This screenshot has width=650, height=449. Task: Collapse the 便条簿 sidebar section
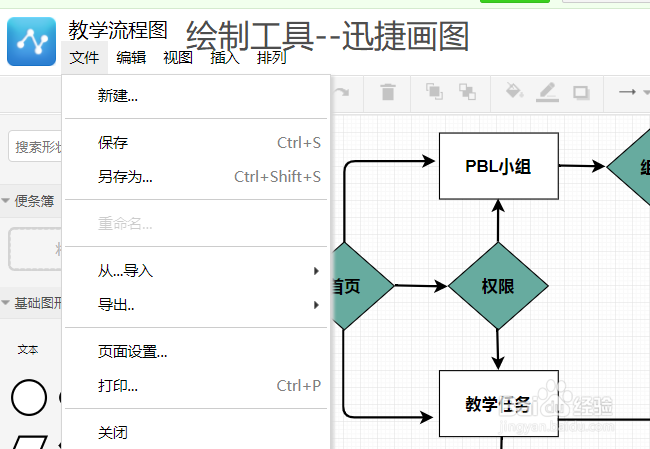[31, 201]
